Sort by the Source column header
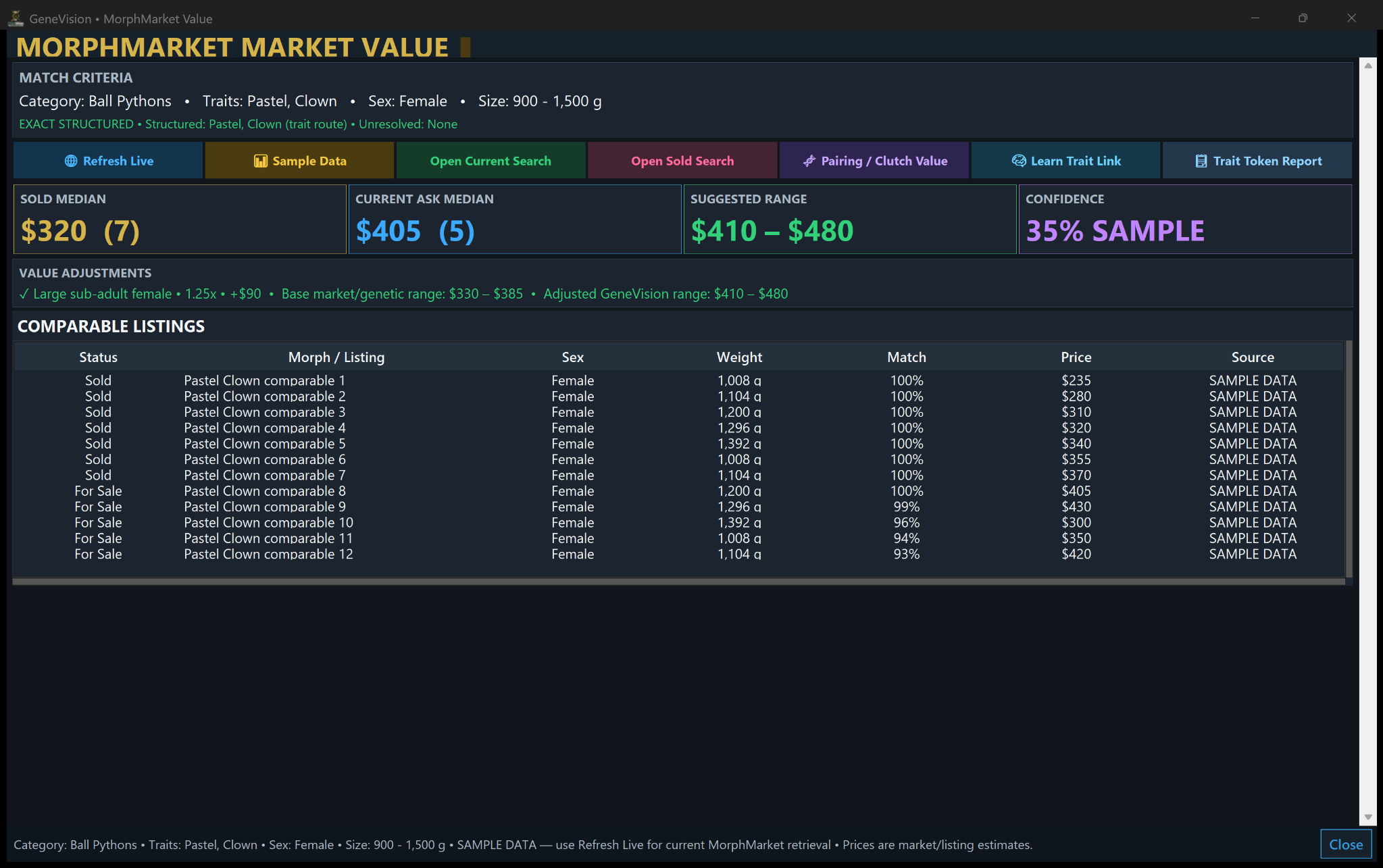This screenshot has height=868, width=1383. tap(1253, 357)
